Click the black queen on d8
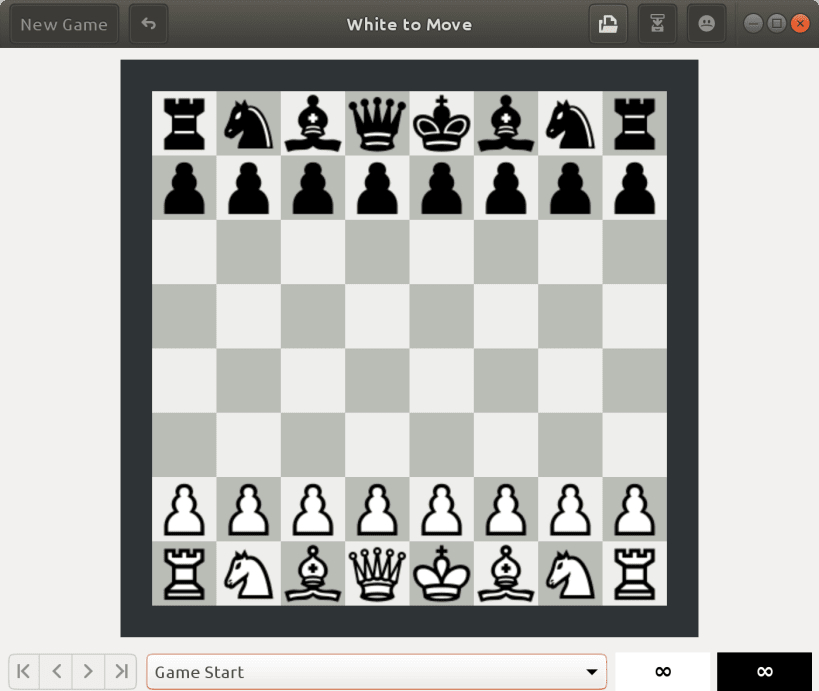The image size is (819, 691). click(377, 123)
